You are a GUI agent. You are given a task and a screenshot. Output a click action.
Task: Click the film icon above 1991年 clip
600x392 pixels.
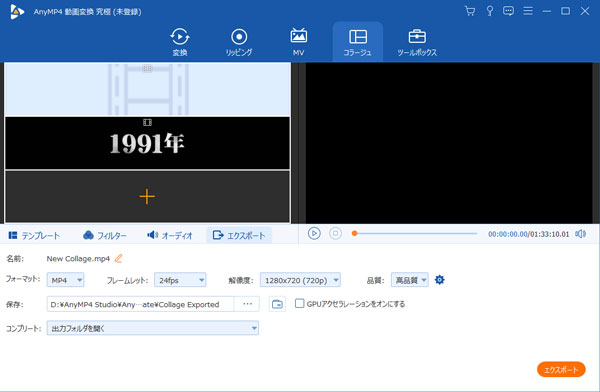click(147, 122)
